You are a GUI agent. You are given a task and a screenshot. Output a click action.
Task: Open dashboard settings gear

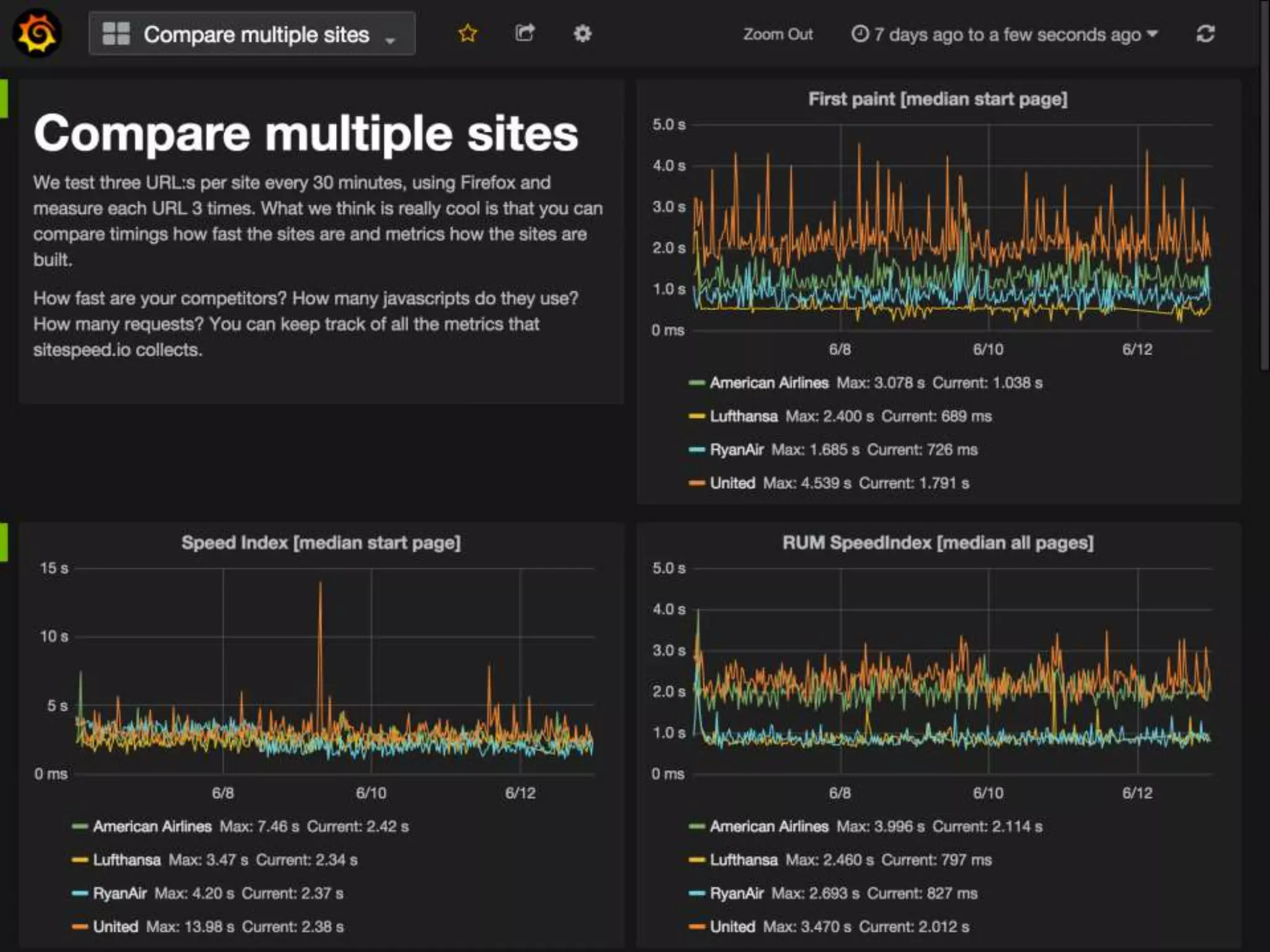pyautogui.click(x=582, y=33)
